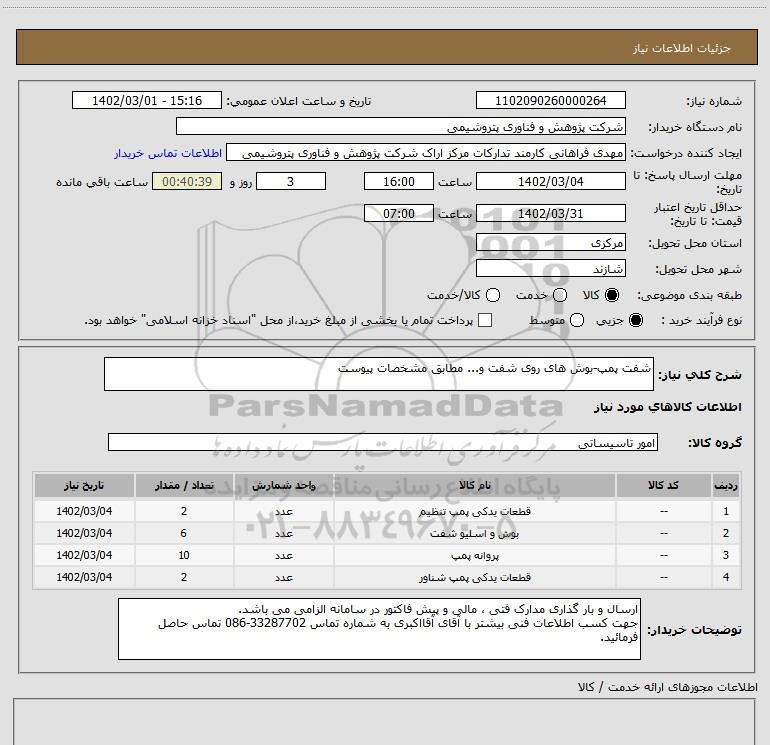Select row بوش و اسلیو شفت

387,533
